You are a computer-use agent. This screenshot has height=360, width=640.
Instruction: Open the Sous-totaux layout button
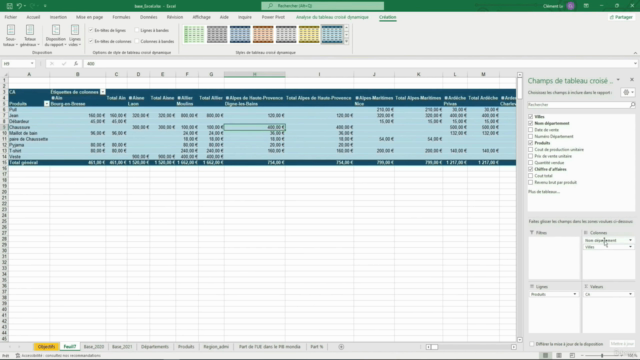[11, 36]
